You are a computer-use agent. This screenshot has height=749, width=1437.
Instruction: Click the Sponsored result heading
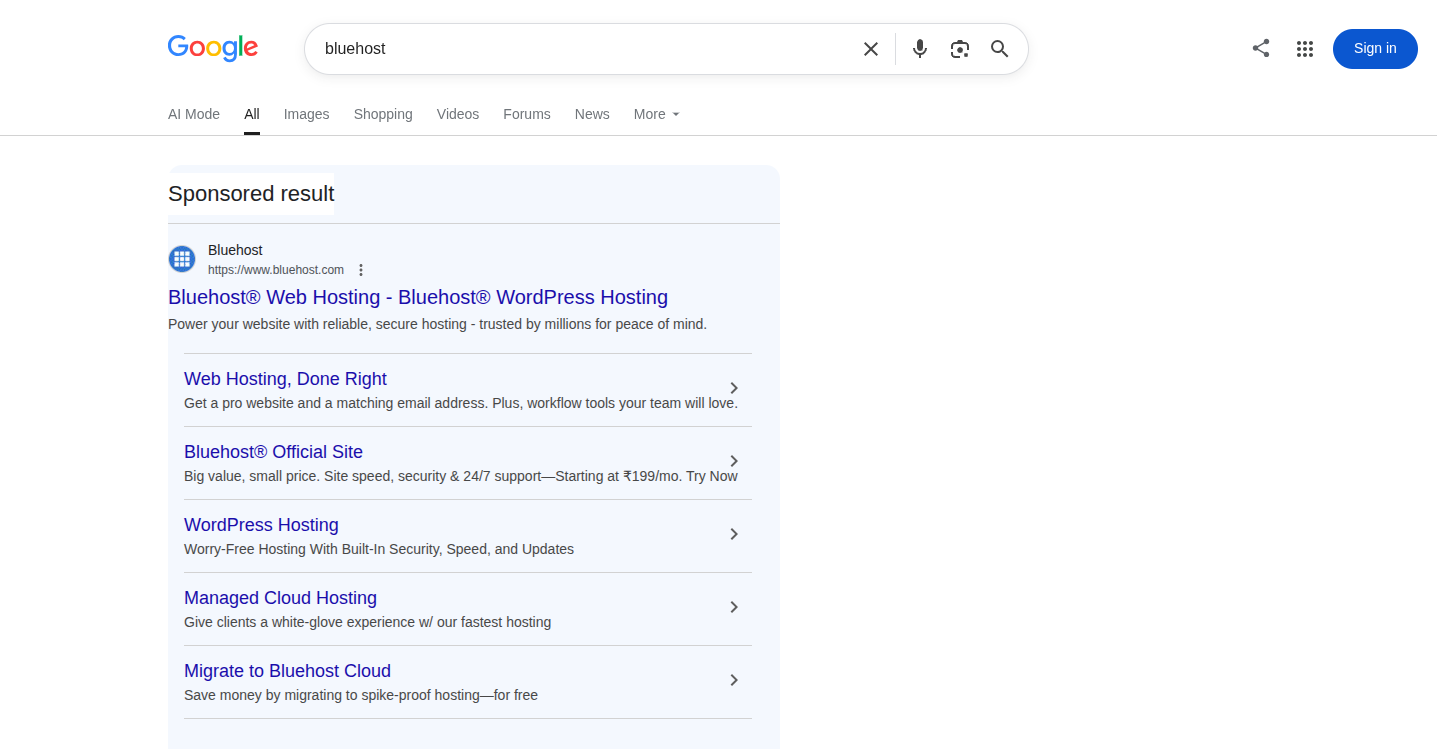tap(251, 194)
